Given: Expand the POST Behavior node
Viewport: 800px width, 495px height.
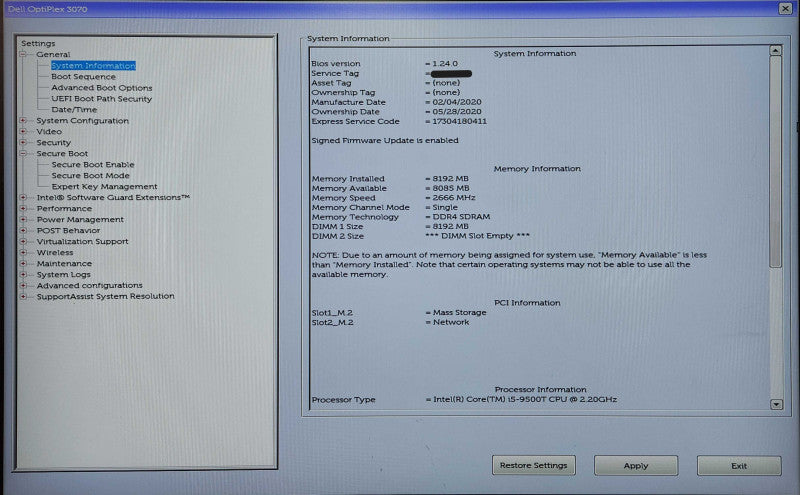Looking at the screenshot, I should click(x=23, y=231).
